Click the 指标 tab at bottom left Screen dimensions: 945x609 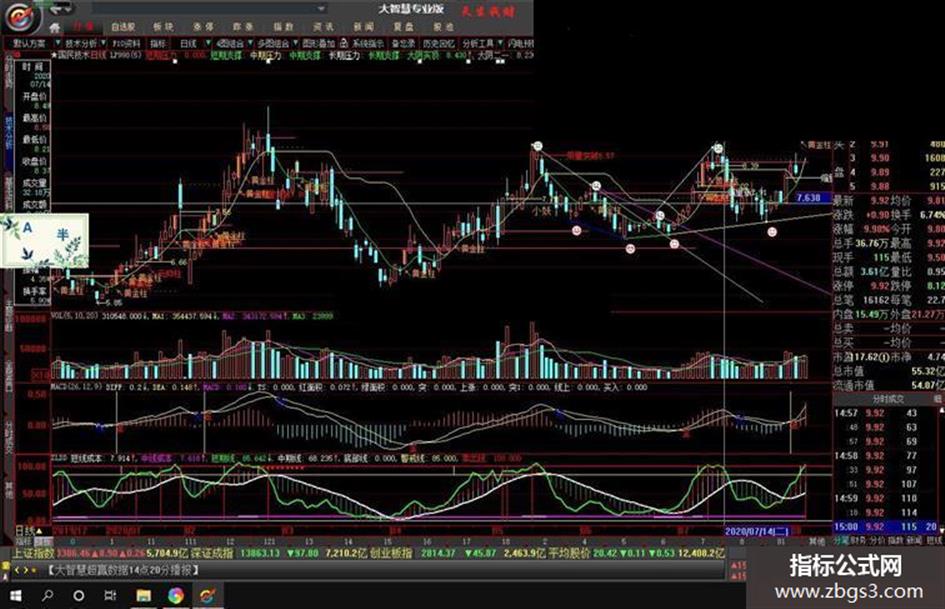click(x=24, y=541)
